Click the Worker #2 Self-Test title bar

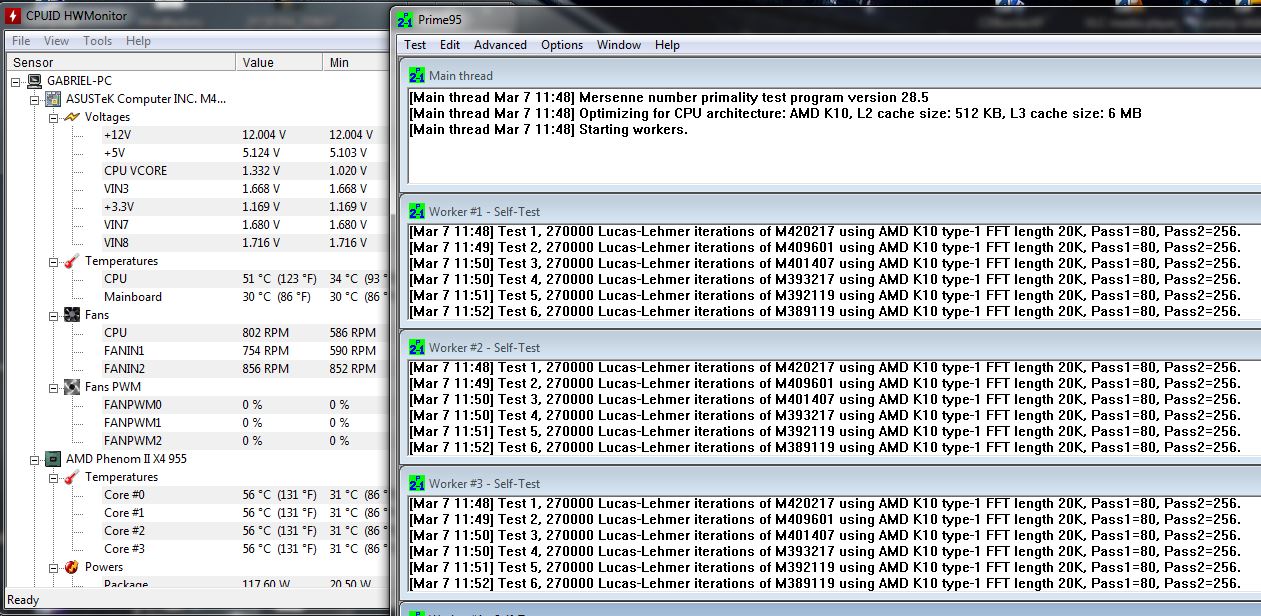tap(830, 347)
